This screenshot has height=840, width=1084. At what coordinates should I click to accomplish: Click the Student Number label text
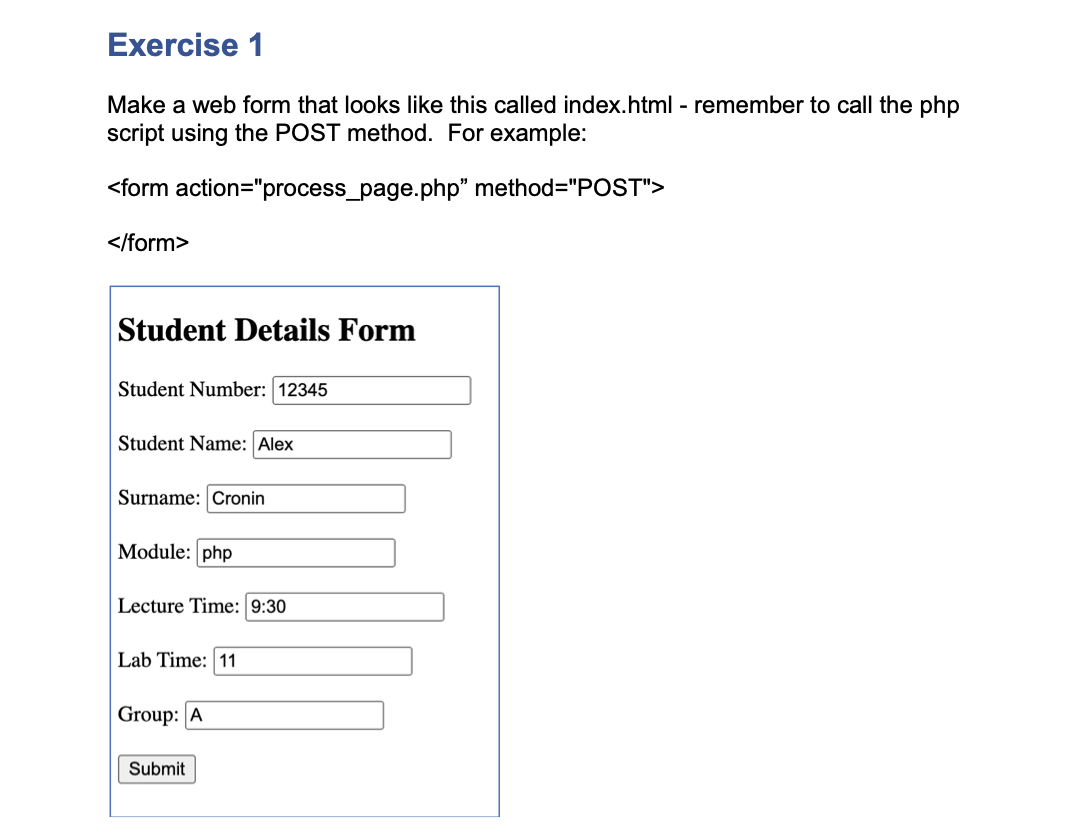[x=190, y=389]
